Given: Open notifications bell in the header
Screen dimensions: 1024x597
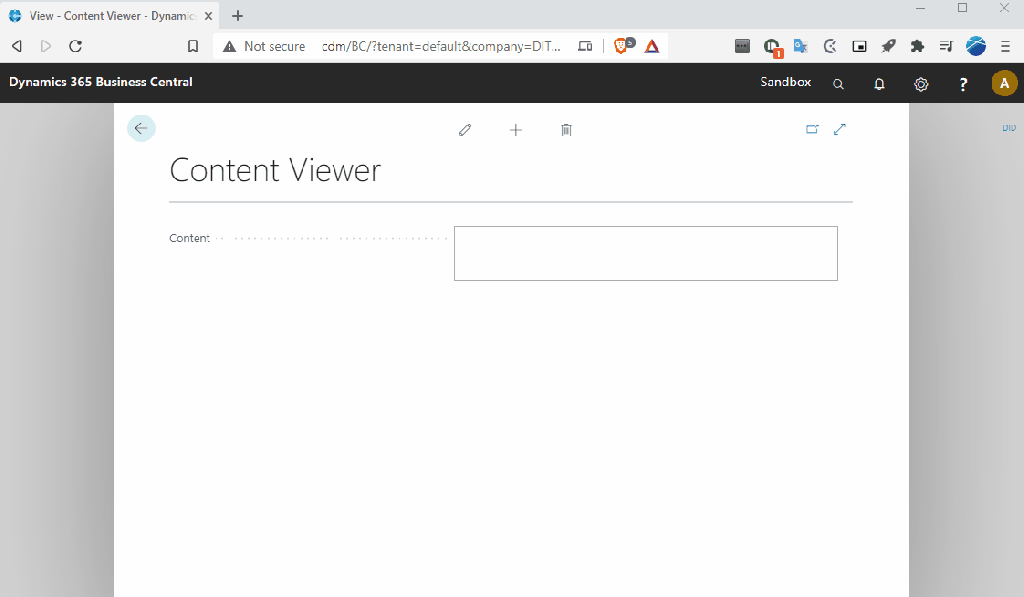Looking at the screenshot, I should point(880,84).
